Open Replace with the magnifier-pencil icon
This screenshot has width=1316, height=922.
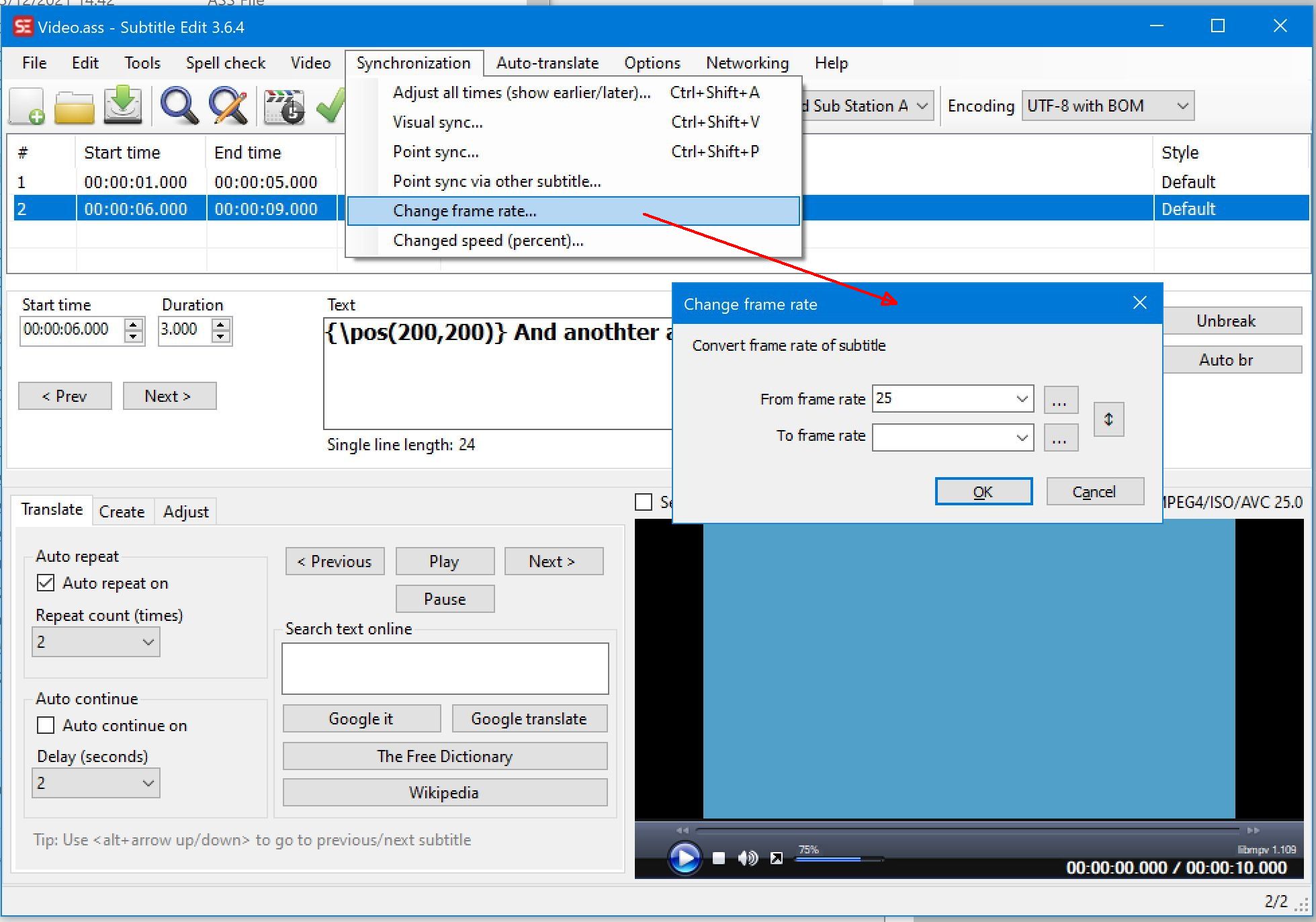click(x=228, y=106)
